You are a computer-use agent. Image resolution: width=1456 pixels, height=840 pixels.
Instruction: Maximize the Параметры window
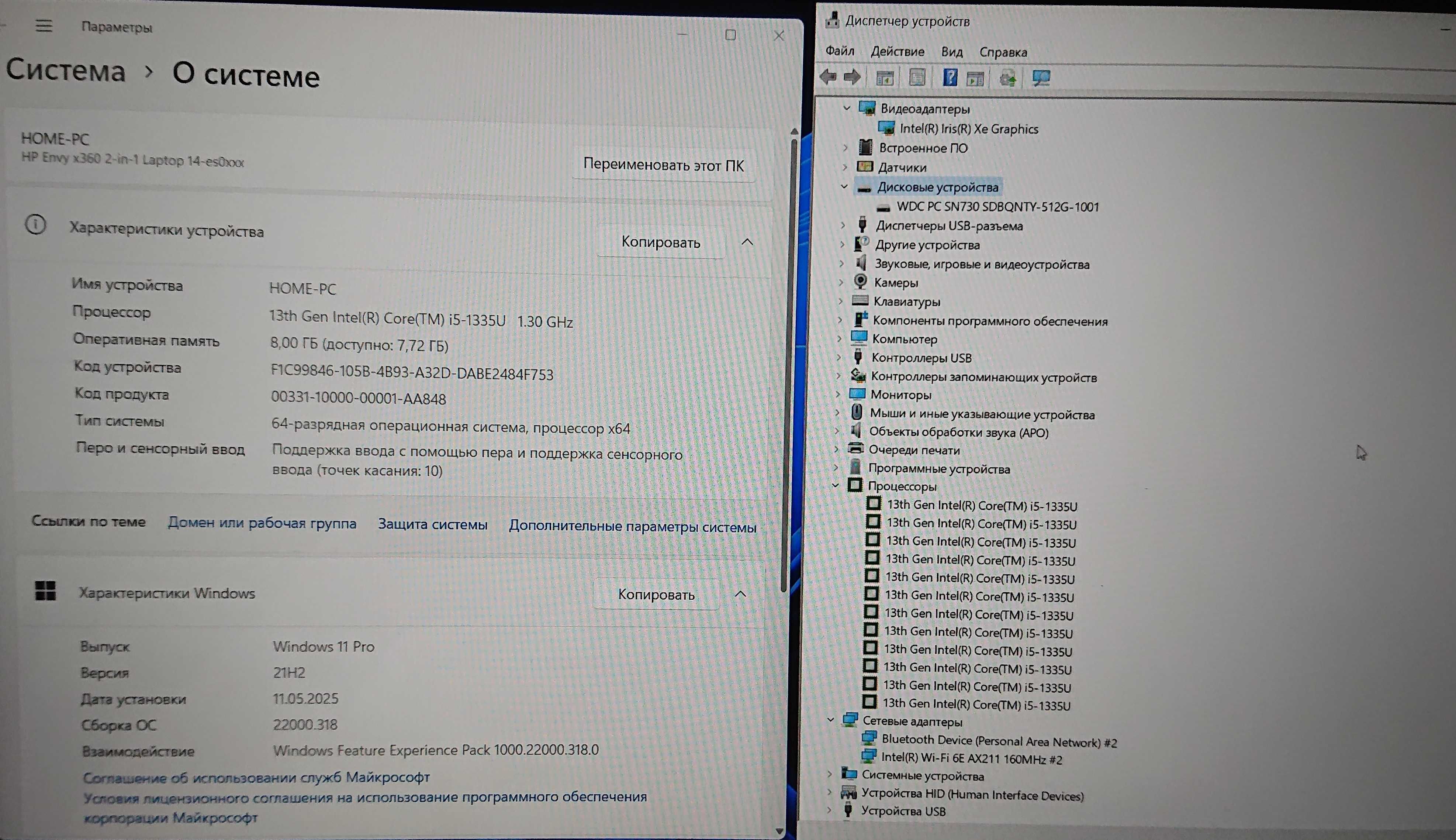pyautogui.click(x=730, y=35)
